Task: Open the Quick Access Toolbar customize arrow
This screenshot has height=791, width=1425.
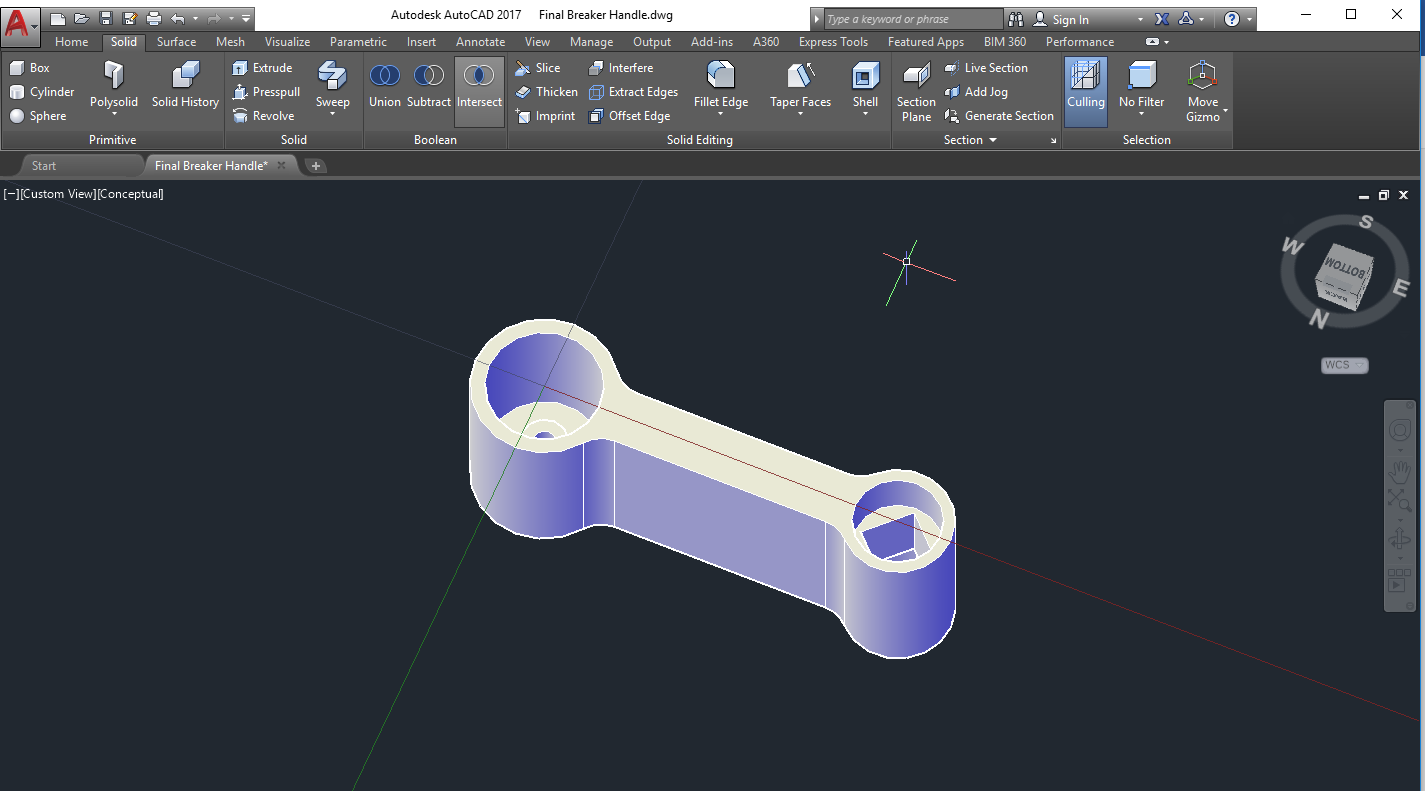Action: (246, 18)
